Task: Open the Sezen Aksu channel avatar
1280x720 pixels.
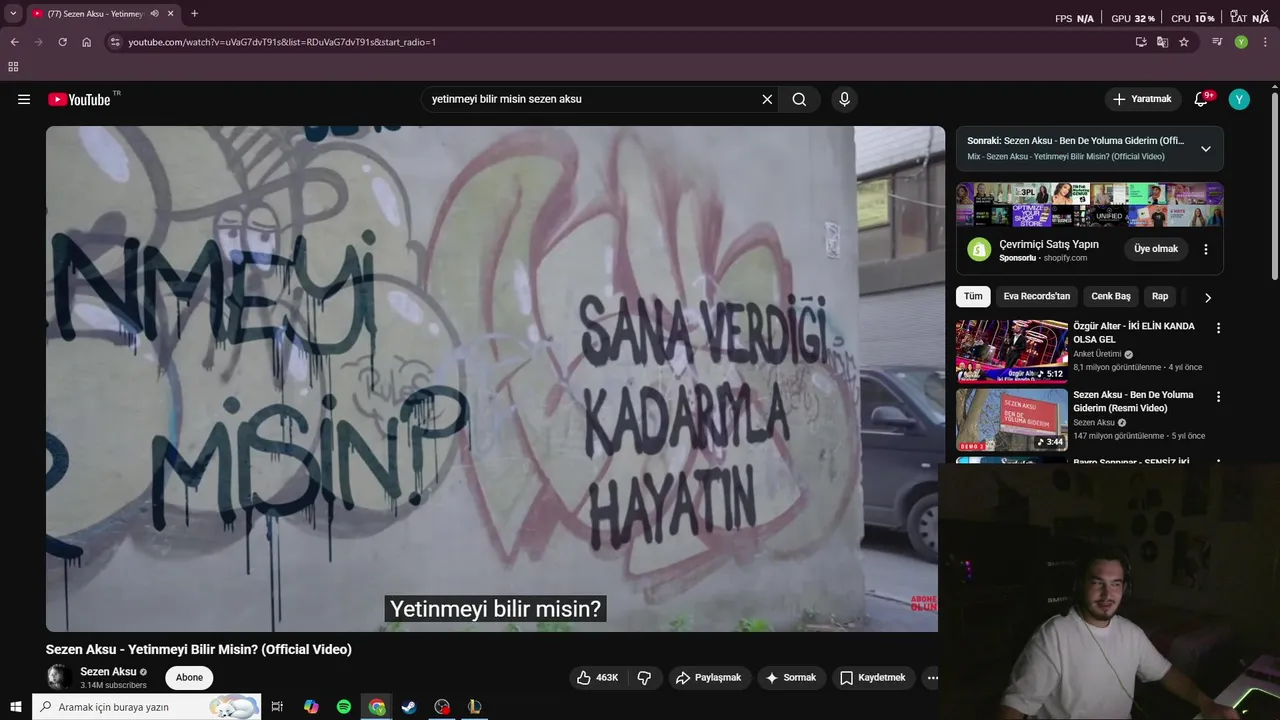Action: point(59,677)
